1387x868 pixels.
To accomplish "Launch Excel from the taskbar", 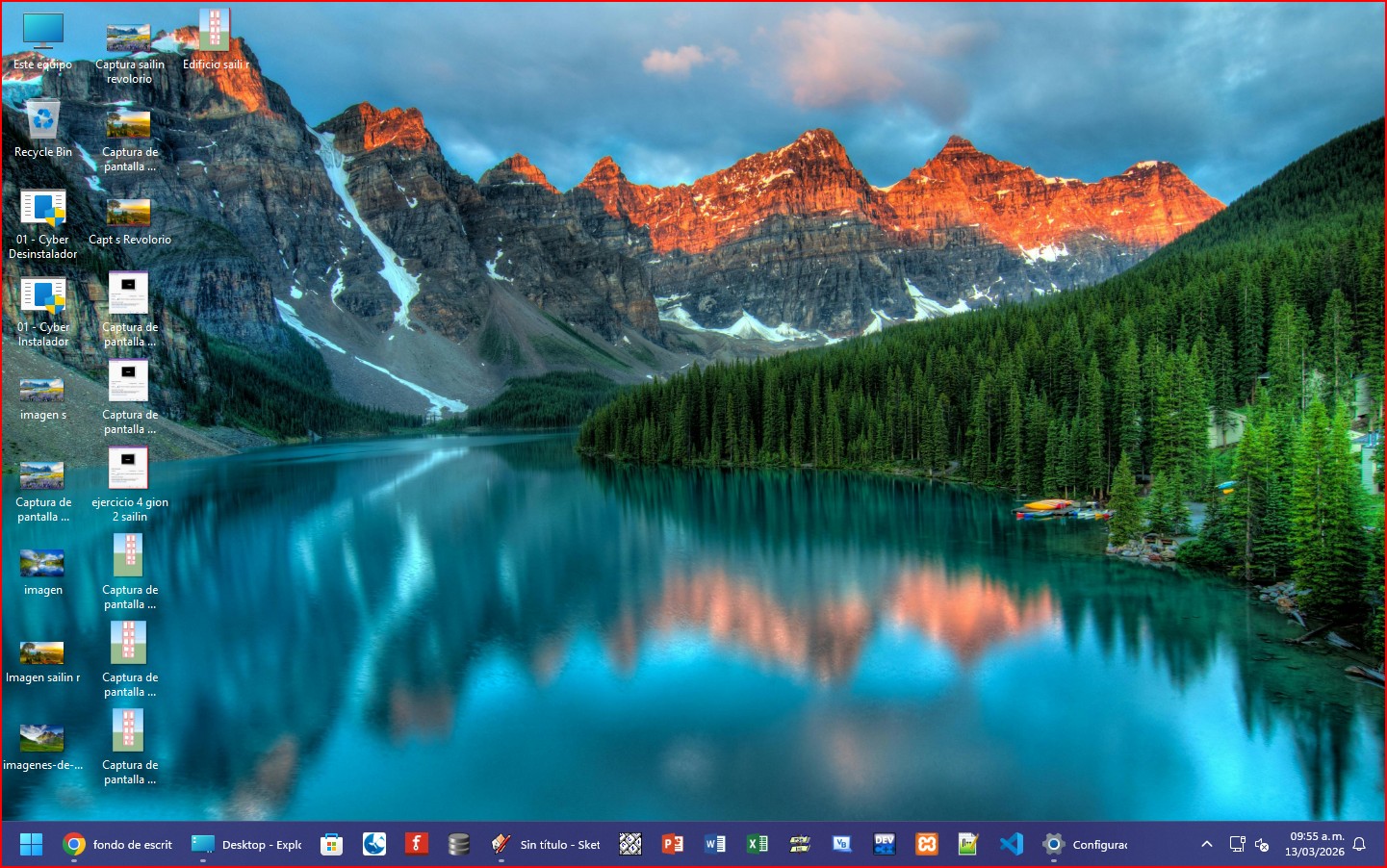I will pyautogui.click(x=758, y=844).
